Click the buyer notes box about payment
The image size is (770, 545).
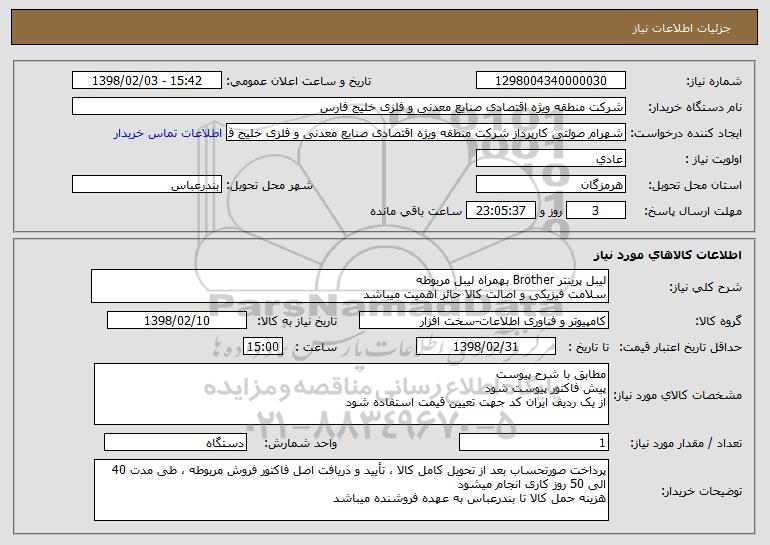coord(351,490)
